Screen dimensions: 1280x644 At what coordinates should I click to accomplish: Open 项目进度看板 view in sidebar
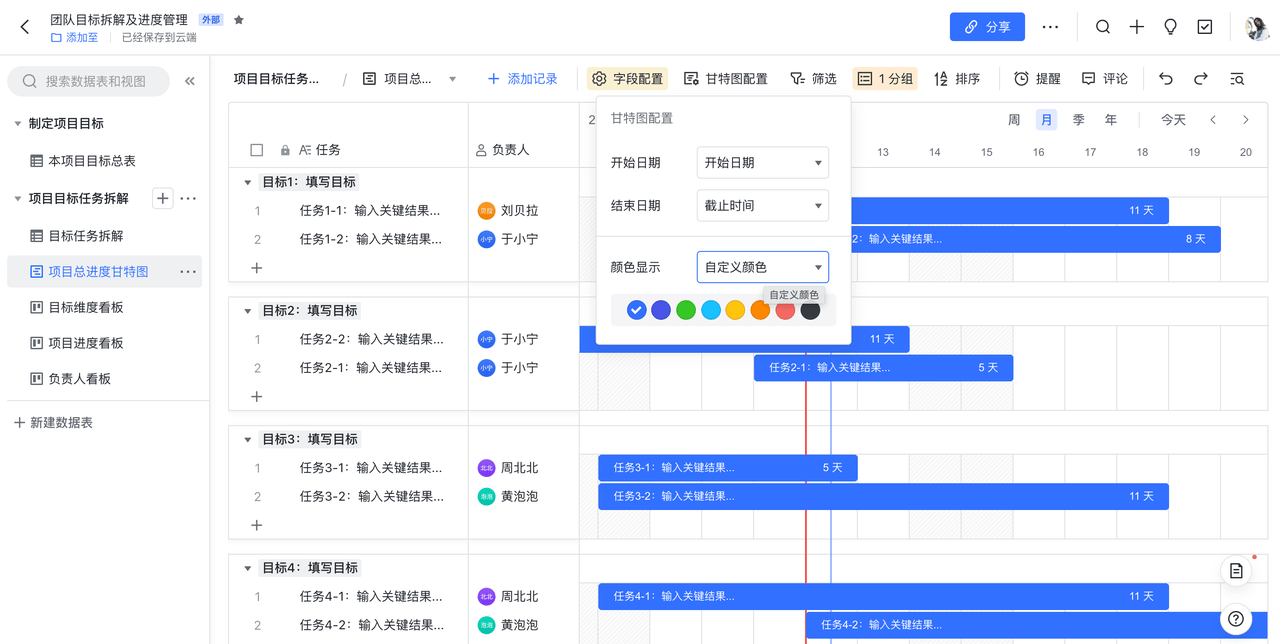pyautogui.click(x=86, y=343)
